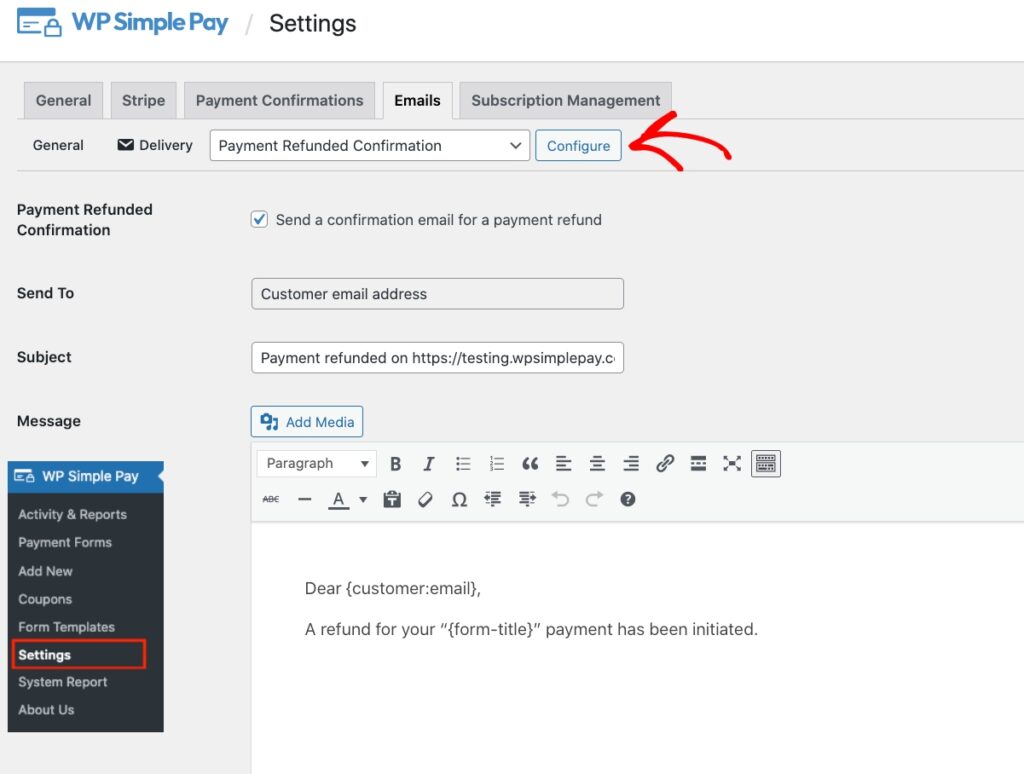
Task: Click into the Subject input field
Action: [x=437, y=358]
